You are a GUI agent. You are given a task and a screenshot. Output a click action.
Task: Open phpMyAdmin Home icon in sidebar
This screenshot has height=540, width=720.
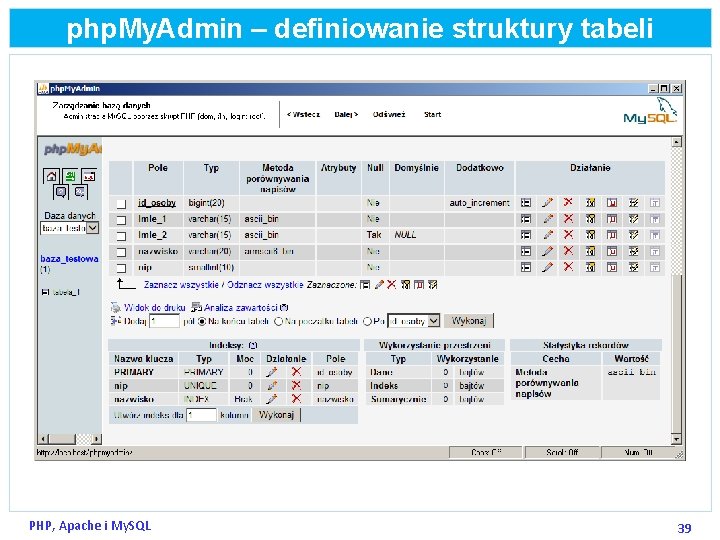coord(51,176)
